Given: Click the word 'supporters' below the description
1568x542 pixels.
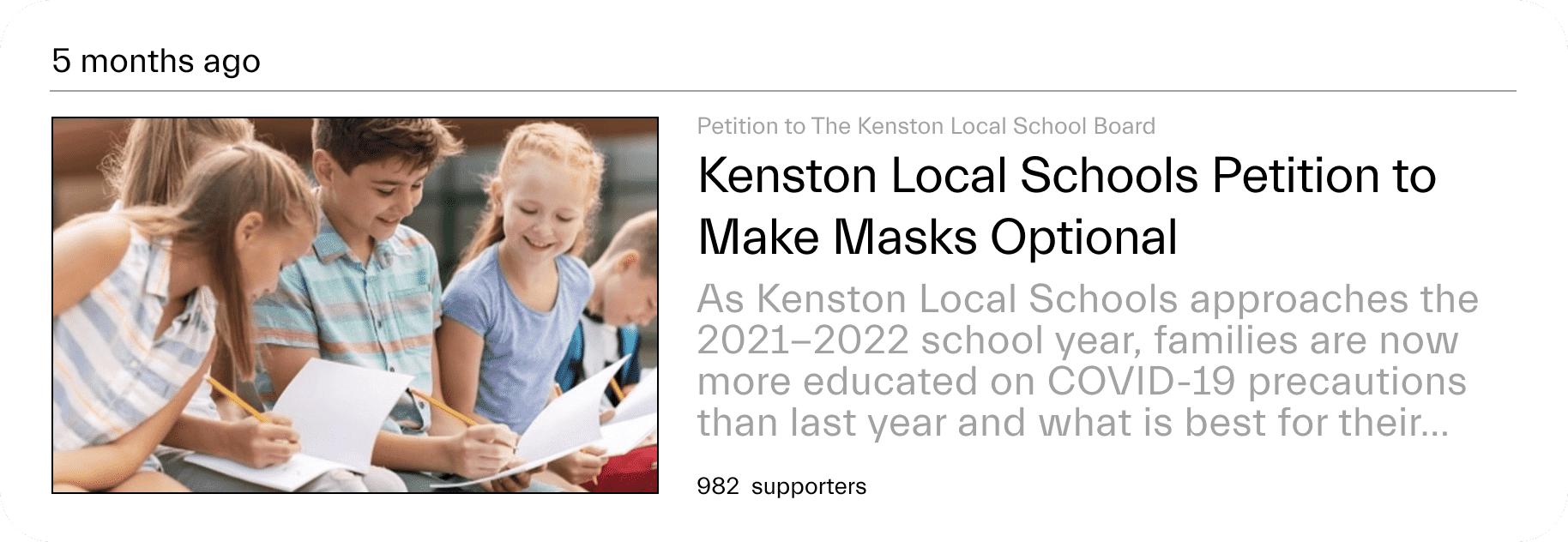Looking at the screenshot, I should [809, 487].
